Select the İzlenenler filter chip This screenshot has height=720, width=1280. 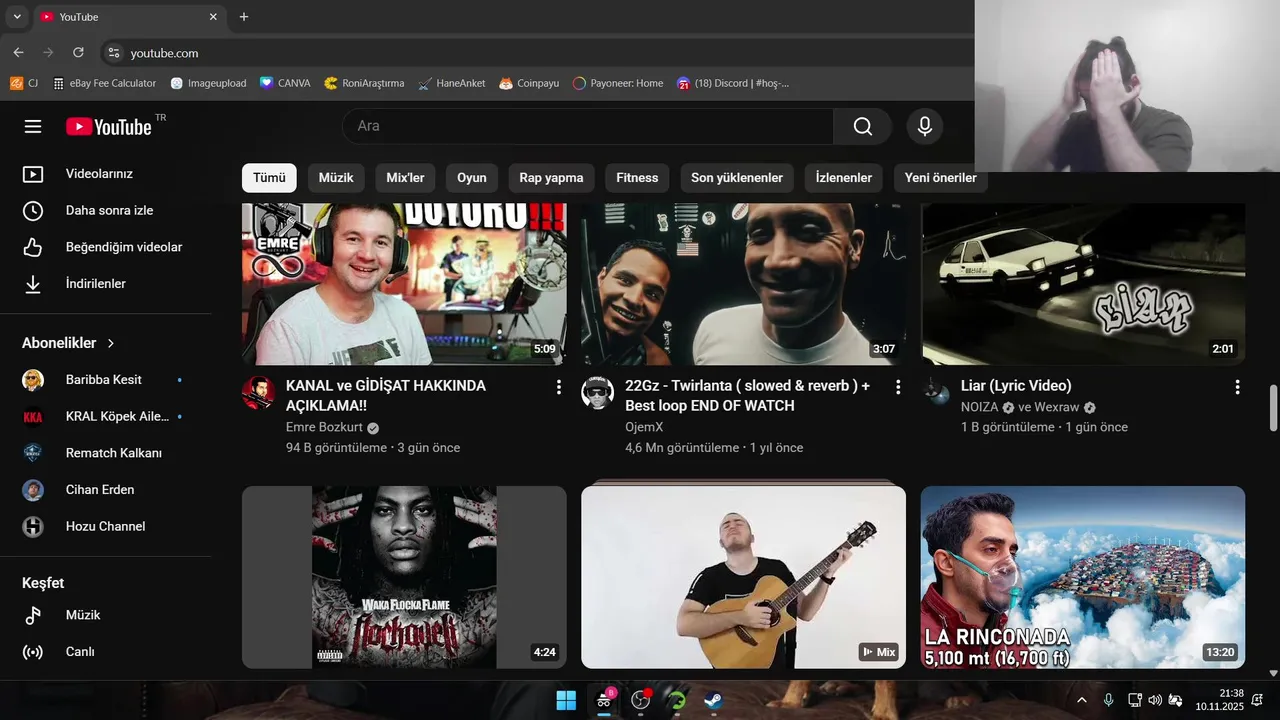click(844, 178)
